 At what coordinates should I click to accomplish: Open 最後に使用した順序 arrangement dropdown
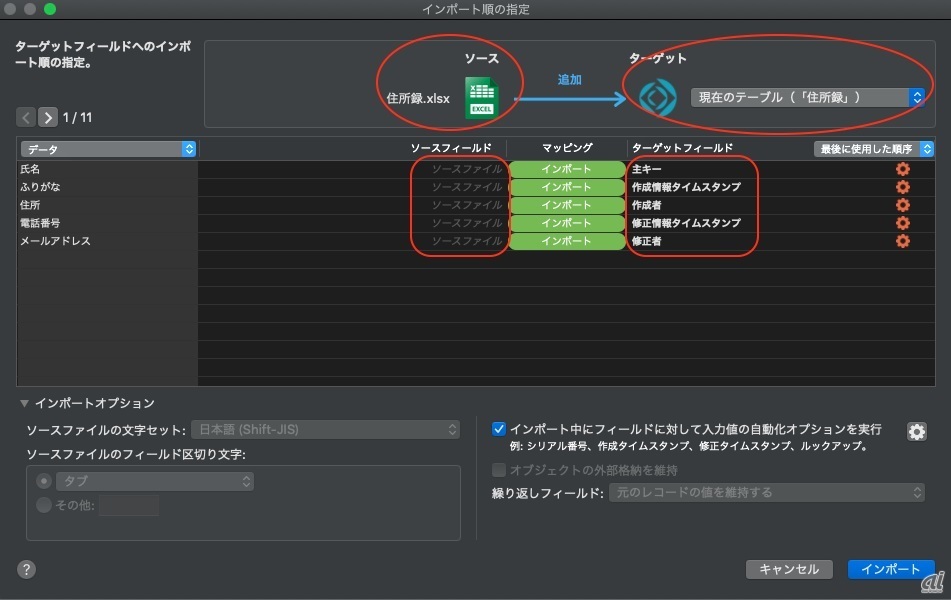(873, 149)
